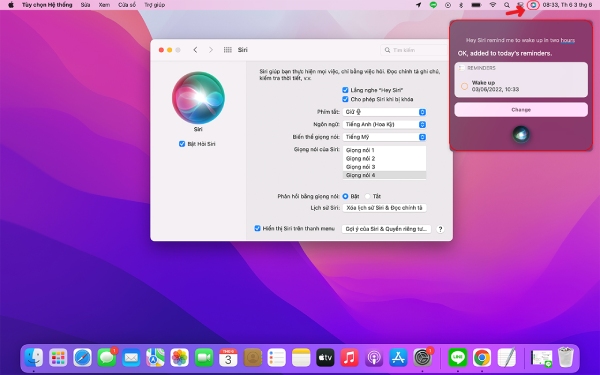Select Tắt for voice feedback
Viewport: 600px width, 375px height.
[367, 196]
